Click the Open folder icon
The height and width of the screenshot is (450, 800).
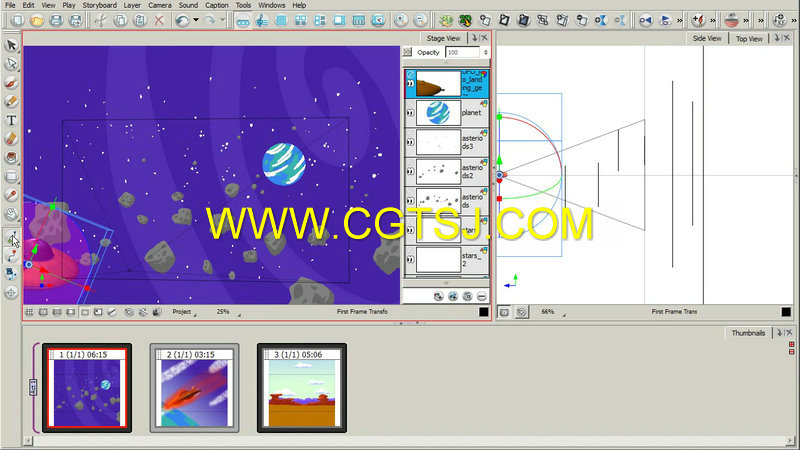click(37, 20)
